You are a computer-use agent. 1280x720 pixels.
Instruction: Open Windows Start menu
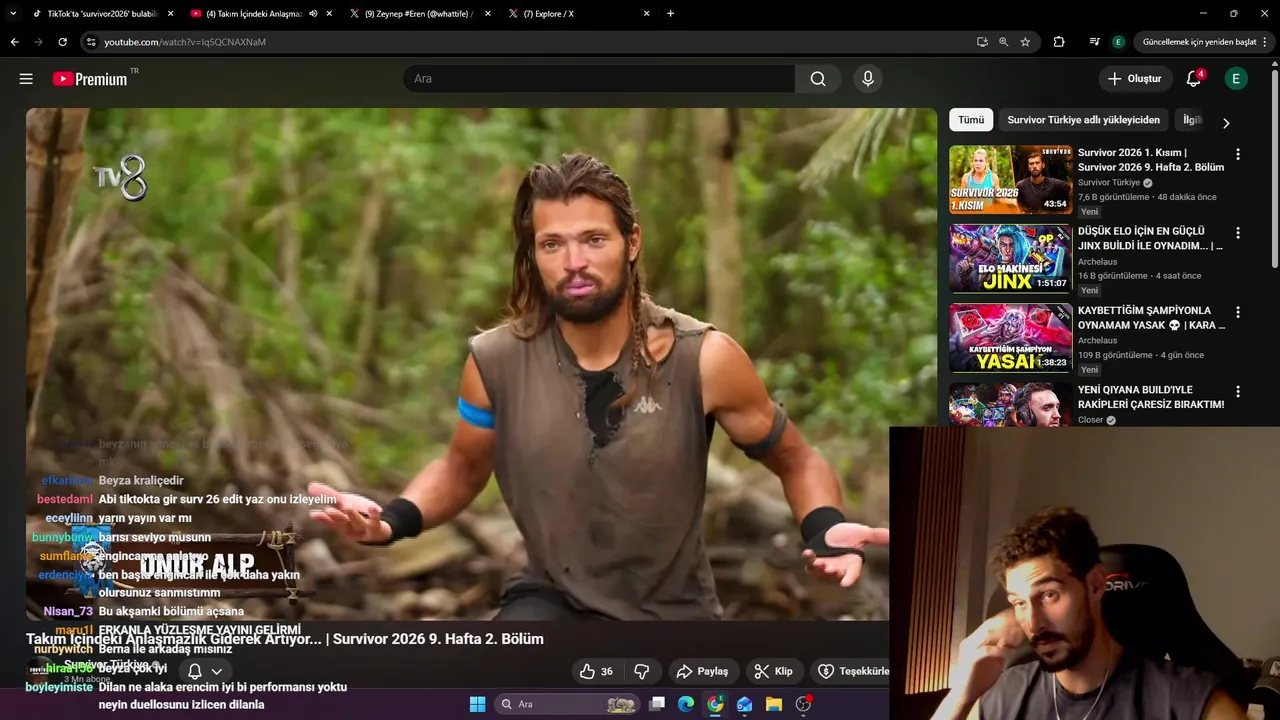coord(477,704)
